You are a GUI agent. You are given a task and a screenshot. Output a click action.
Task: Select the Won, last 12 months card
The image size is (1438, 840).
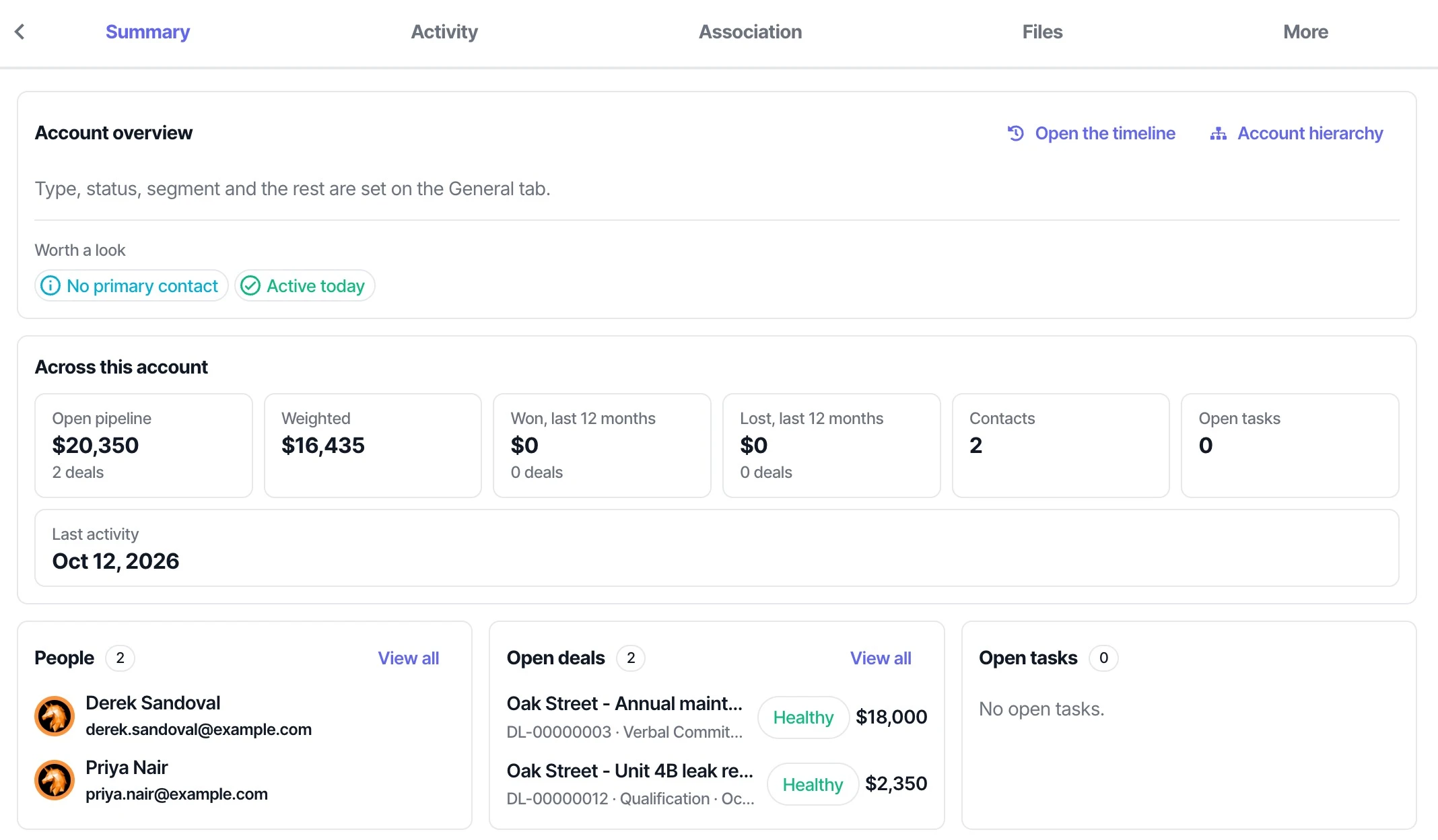click(602, 446)
